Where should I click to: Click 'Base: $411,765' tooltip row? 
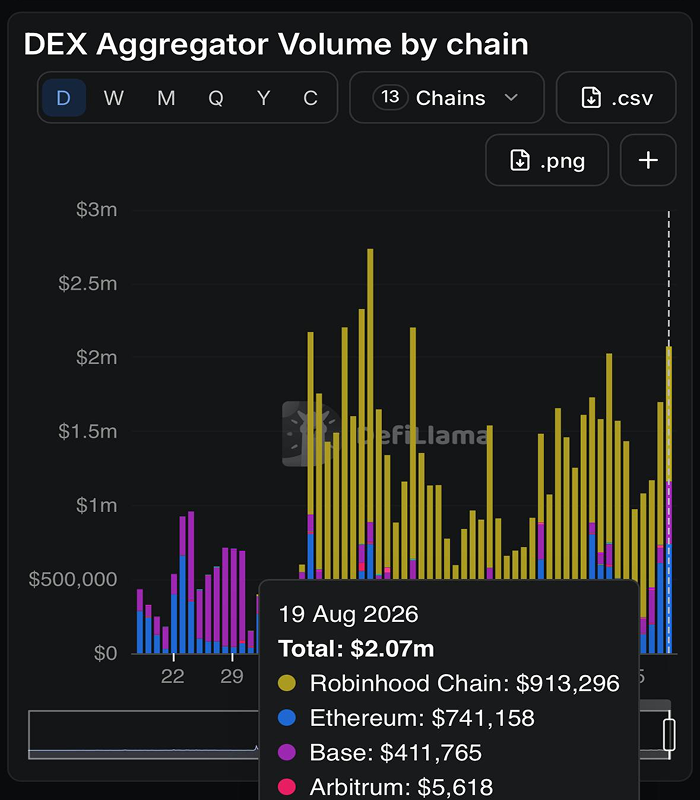coord(380,752)
